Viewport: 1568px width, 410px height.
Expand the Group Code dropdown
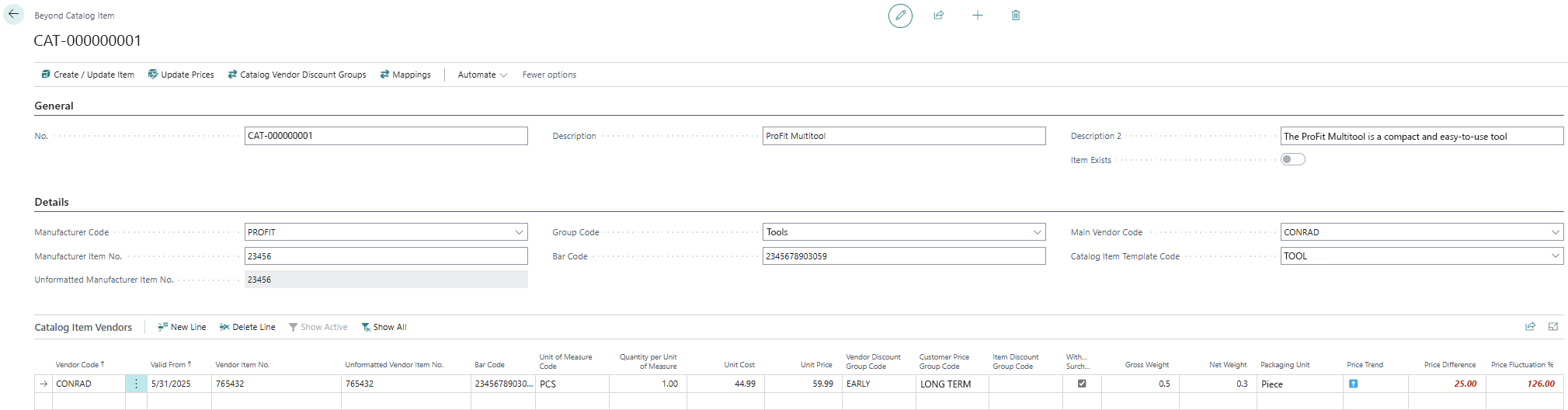tap(1037, 232)
